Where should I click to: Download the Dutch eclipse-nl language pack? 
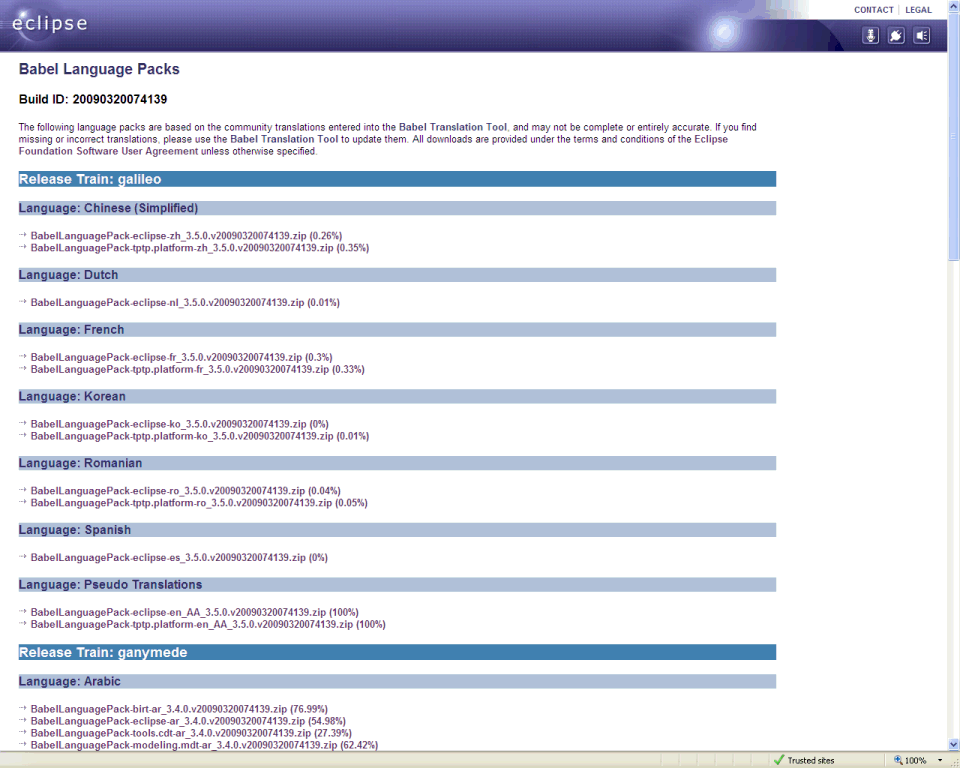point(167,302)
